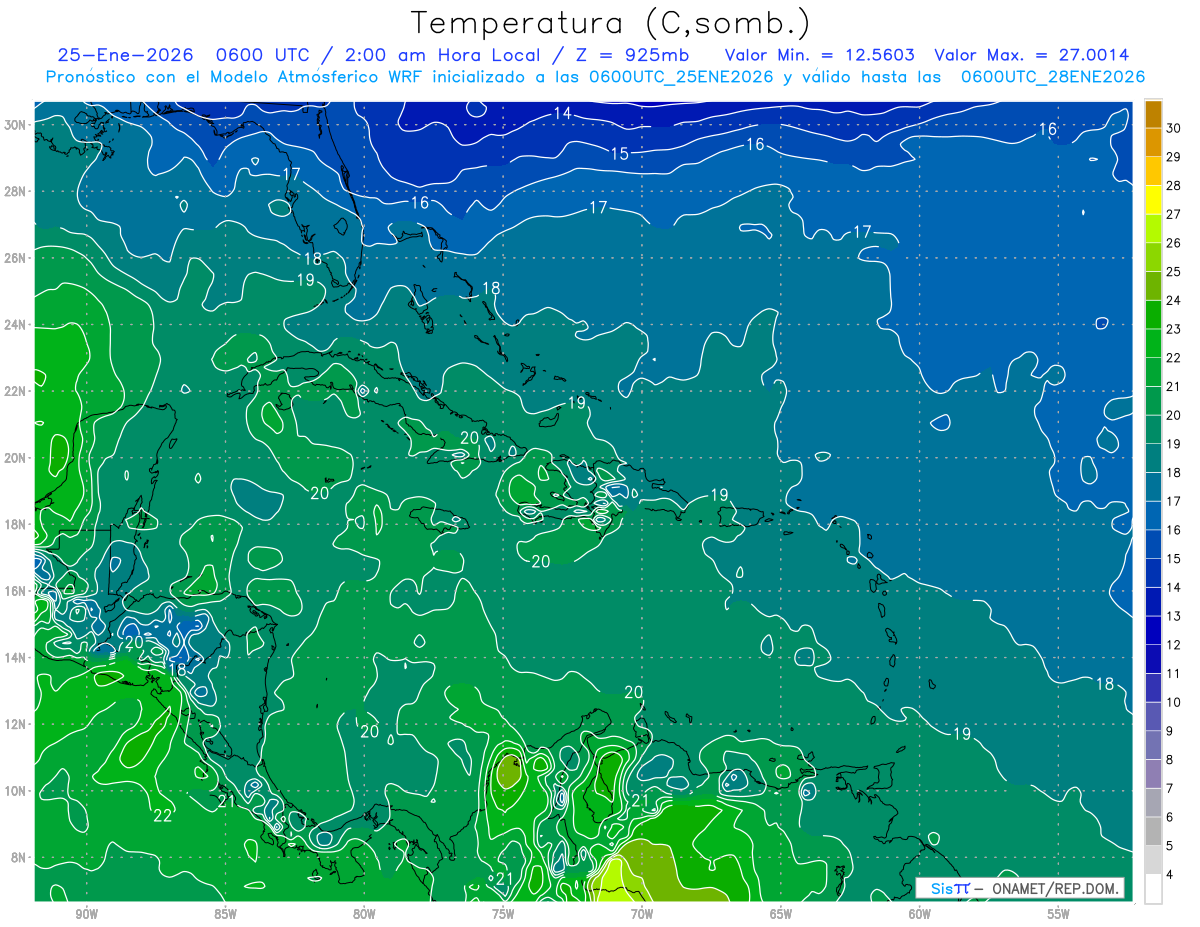Click the "ONAMET/REP.DOM." credit box
This screenshot has width=1200, height=927.
point(1019,888)
